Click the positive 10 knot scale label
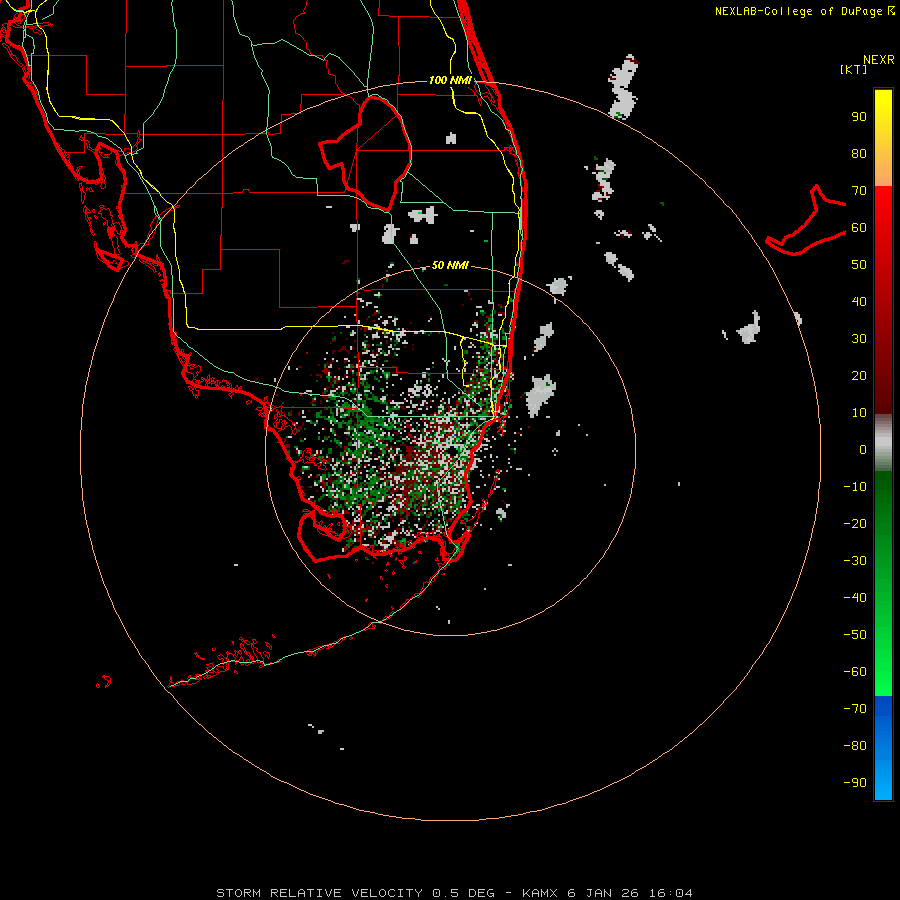This screenshot has width=900, height=900. pyautogui.click(x=859, y=413)
